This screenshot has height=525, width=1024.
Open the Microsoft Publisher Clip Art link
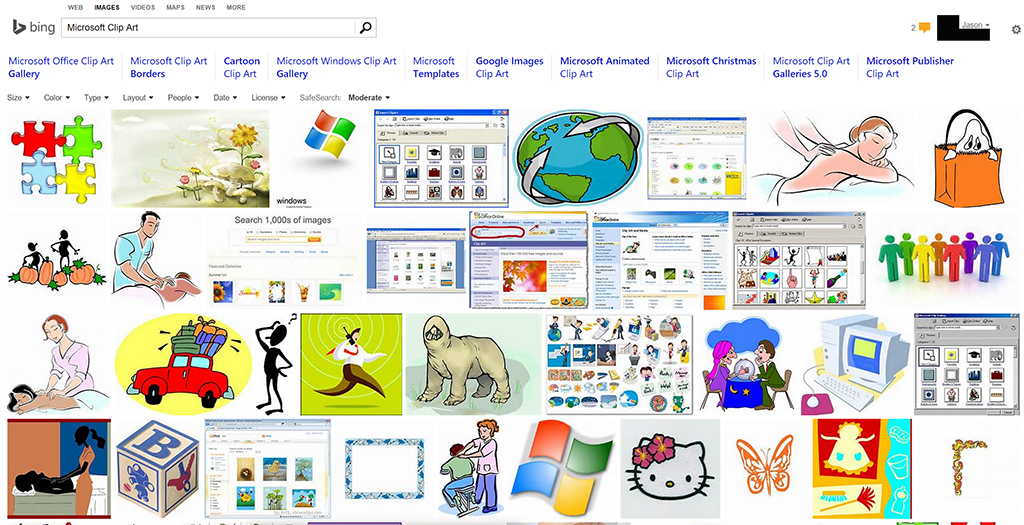click(910, 67)
